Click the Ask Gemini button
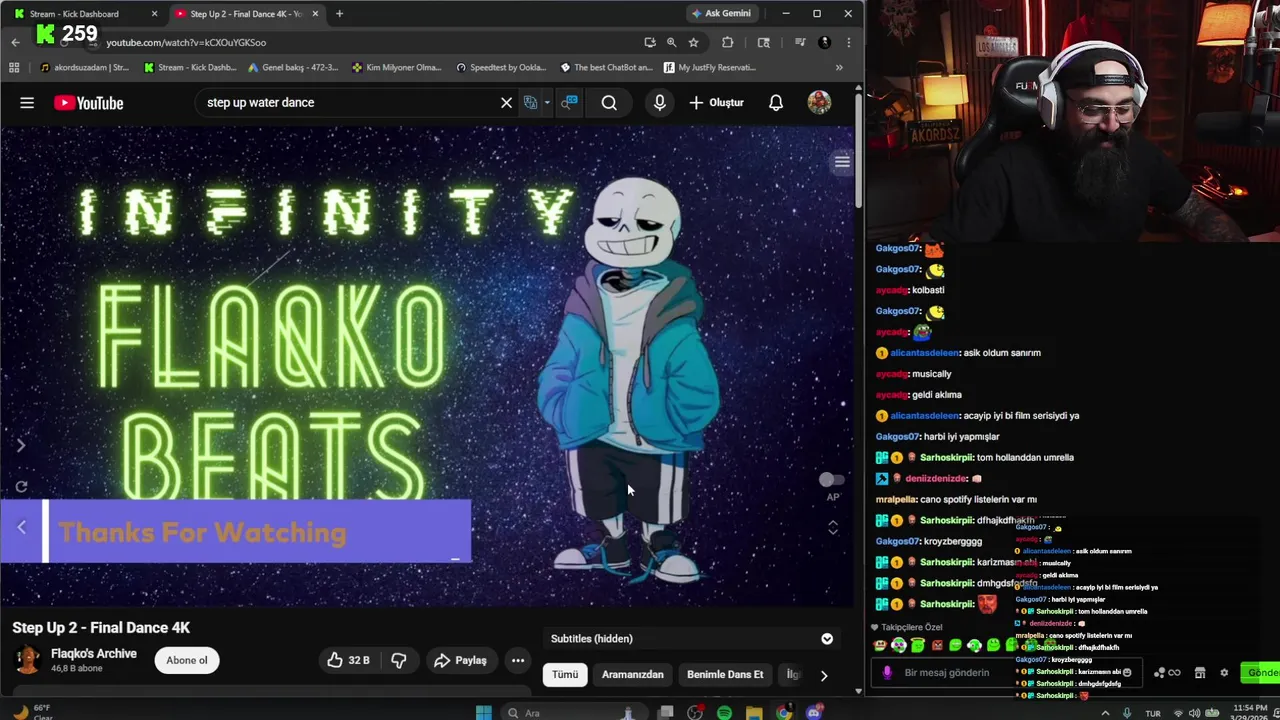 pyautogui.click(x=720, y=14)
